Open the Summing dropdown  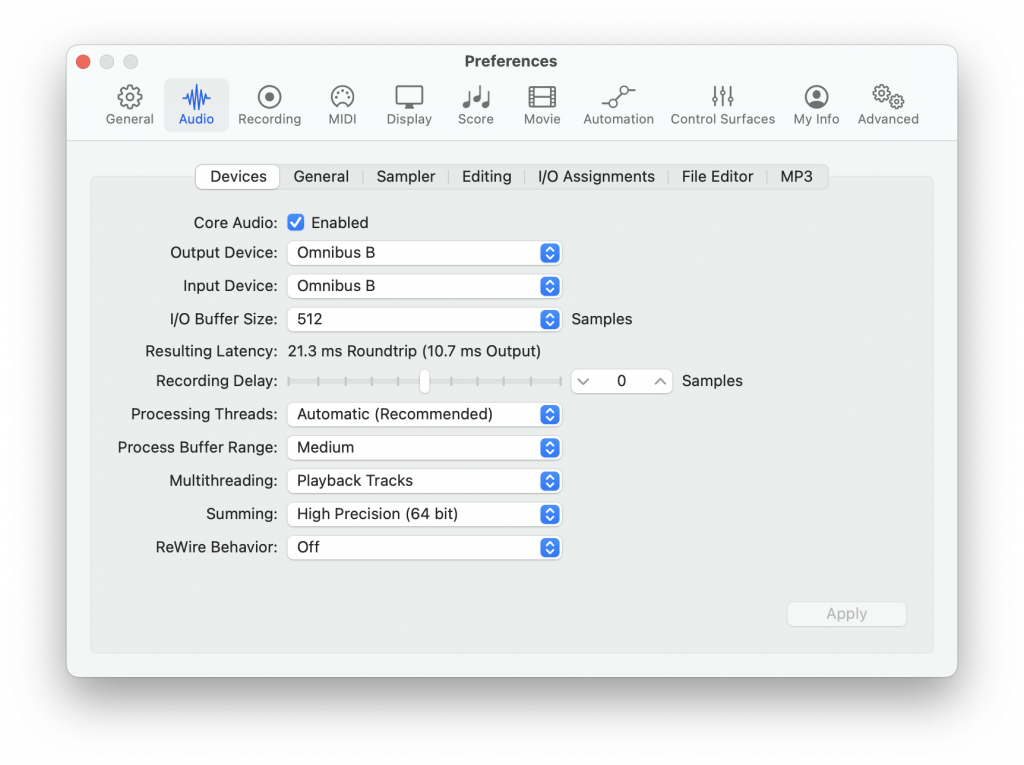[424, 514]
